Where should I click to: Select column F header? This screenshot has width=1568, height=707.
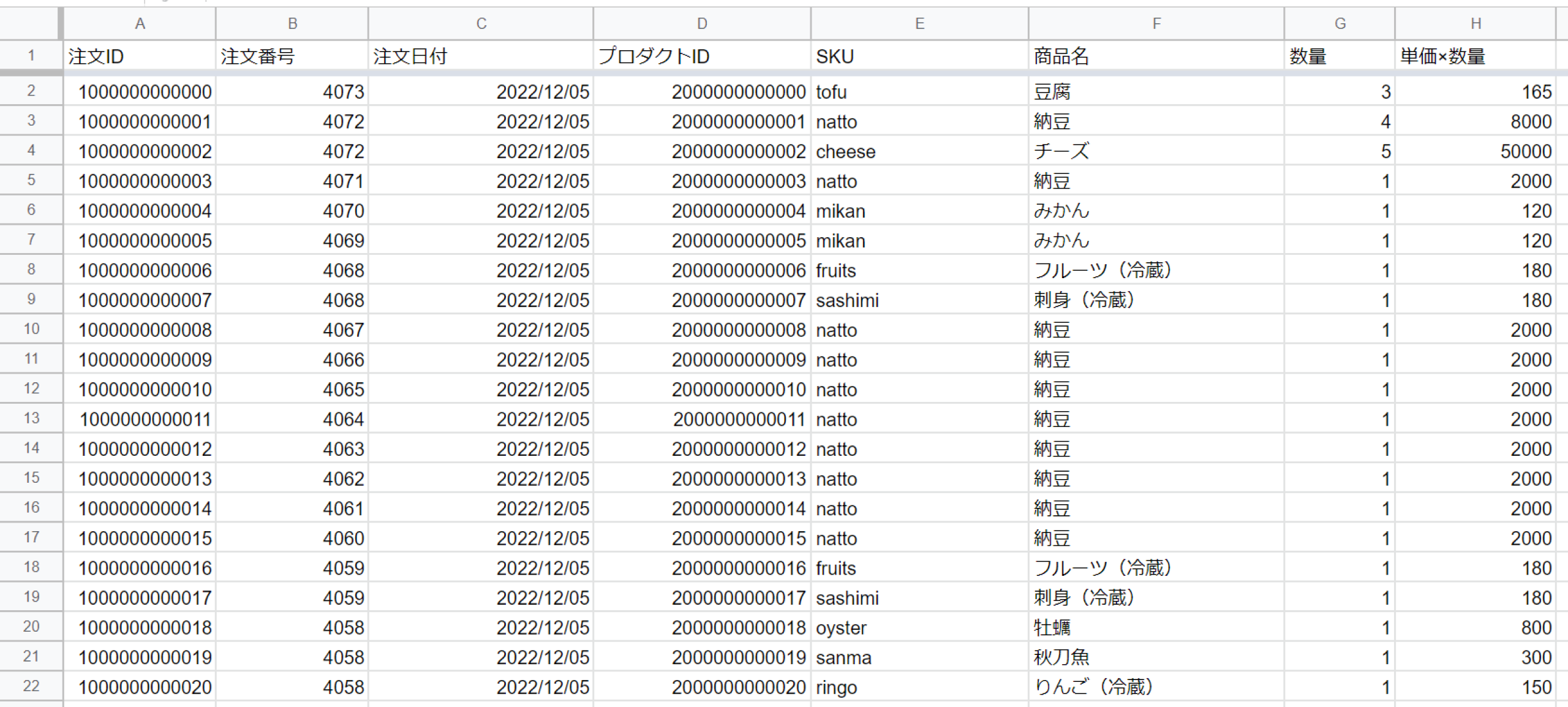(x=1156, y=23)
